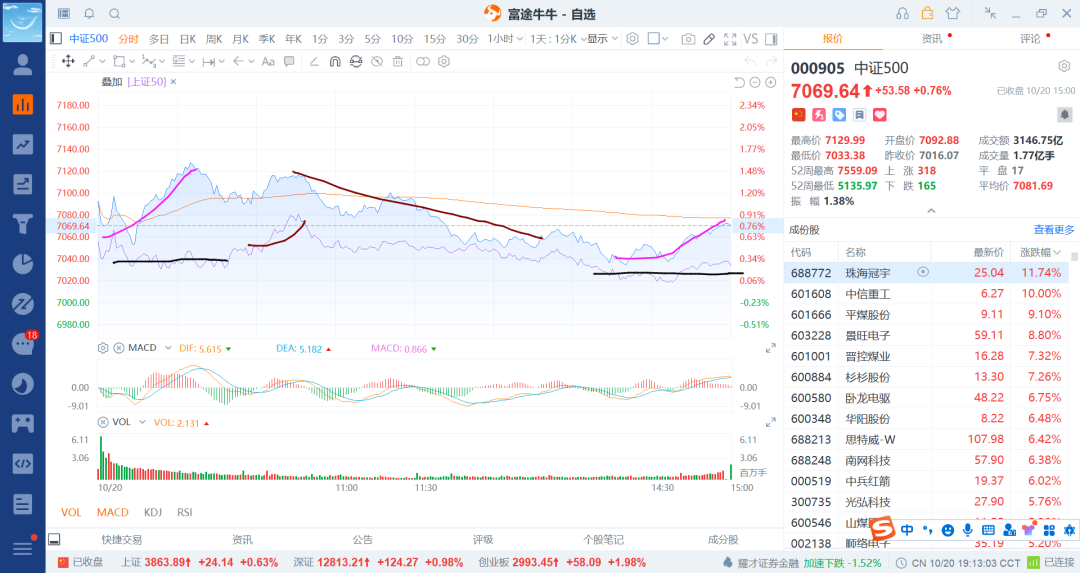Open the 个股笔记 bottom panel
The image size is (1080, 573).
[603, 539]
